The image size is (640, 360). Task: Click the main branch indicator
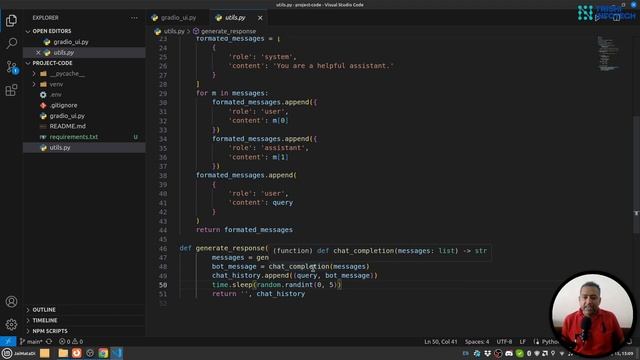pyautogui.click(x=31, y=342)
